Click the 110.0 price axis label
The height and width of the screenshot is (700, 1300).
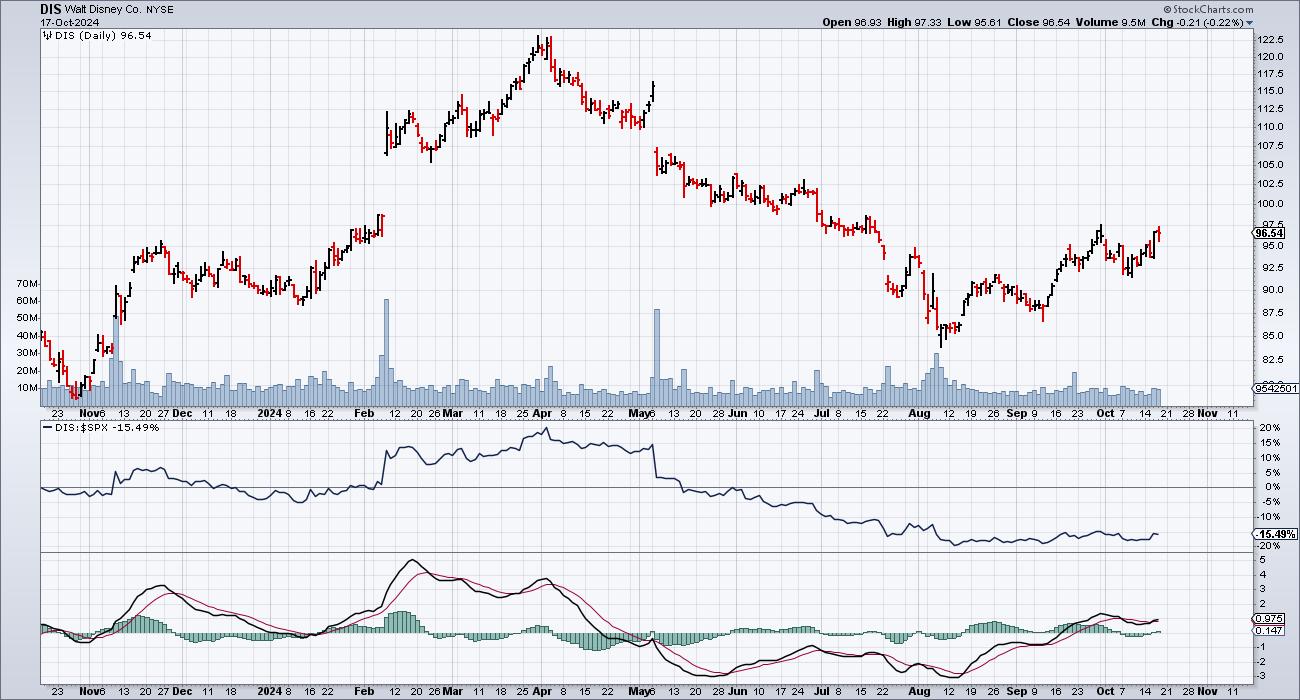1271,127
